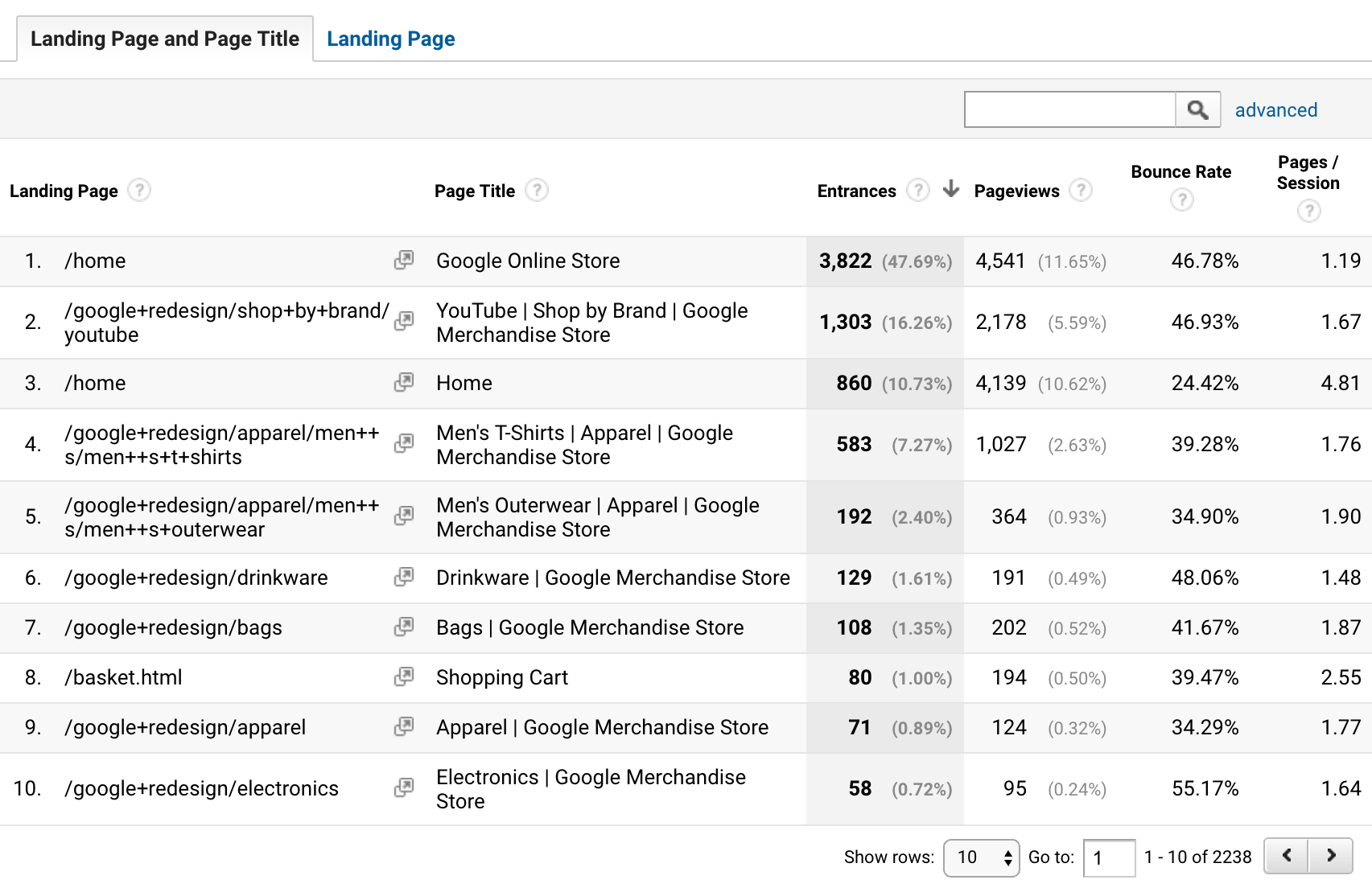The height and width of the screenshot is (888, 1372).
Task: Switch to the Landing Page tab
Action: [x=390, y=38]
